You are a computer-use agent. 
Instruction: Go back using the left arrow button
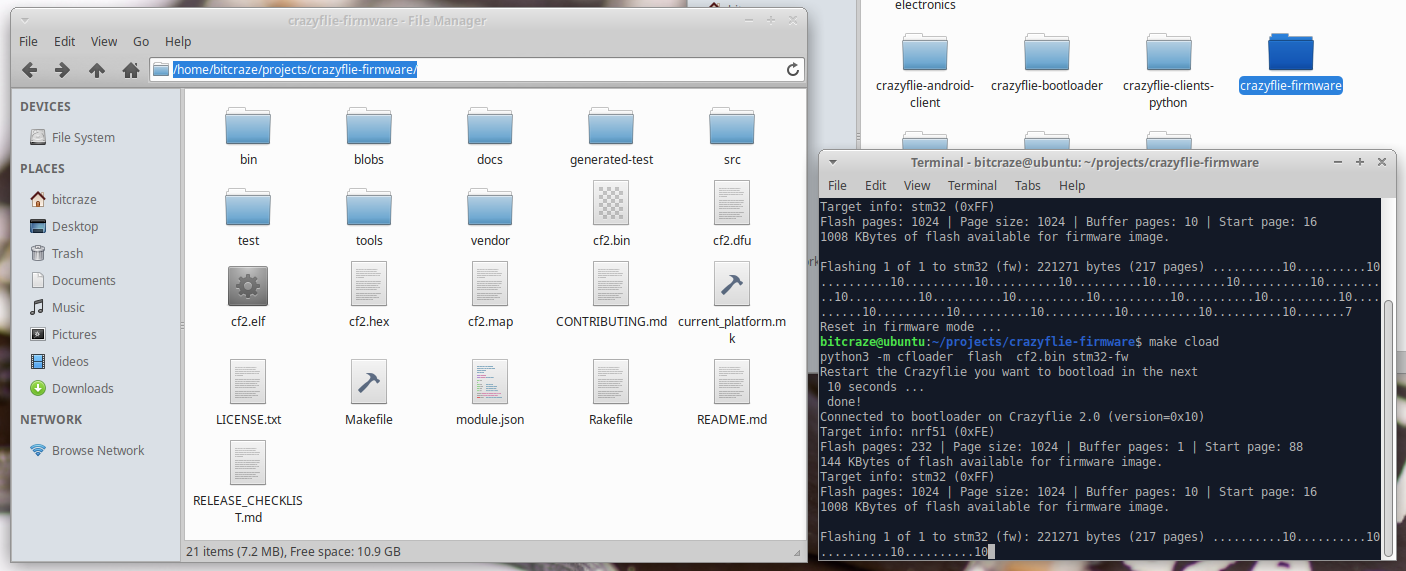coord(30,70)
